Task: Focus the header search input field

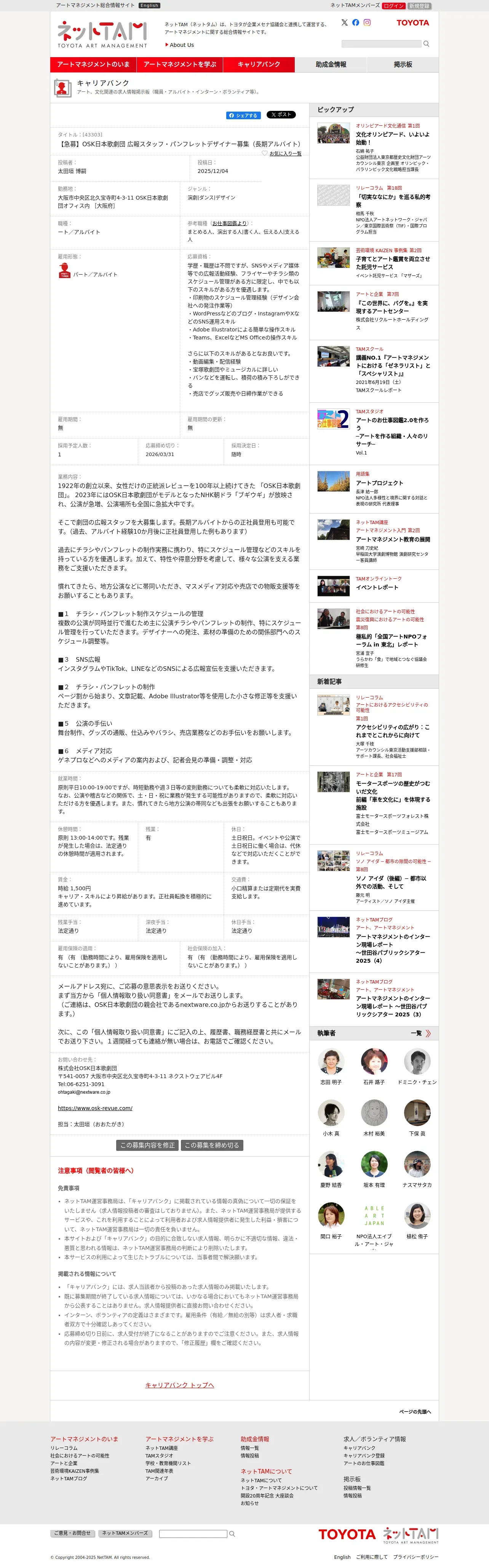Action: (x=381, y=44)
